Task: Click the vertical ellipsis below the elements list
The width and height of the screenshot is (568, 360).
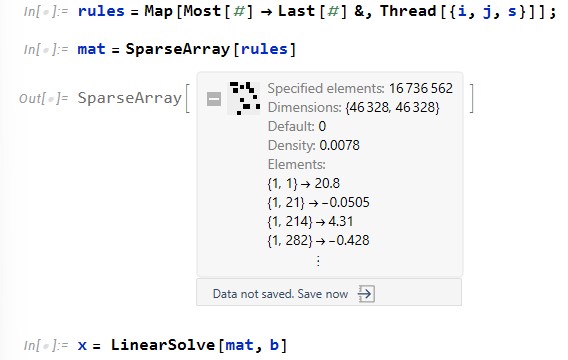Action: pos(318,261)
